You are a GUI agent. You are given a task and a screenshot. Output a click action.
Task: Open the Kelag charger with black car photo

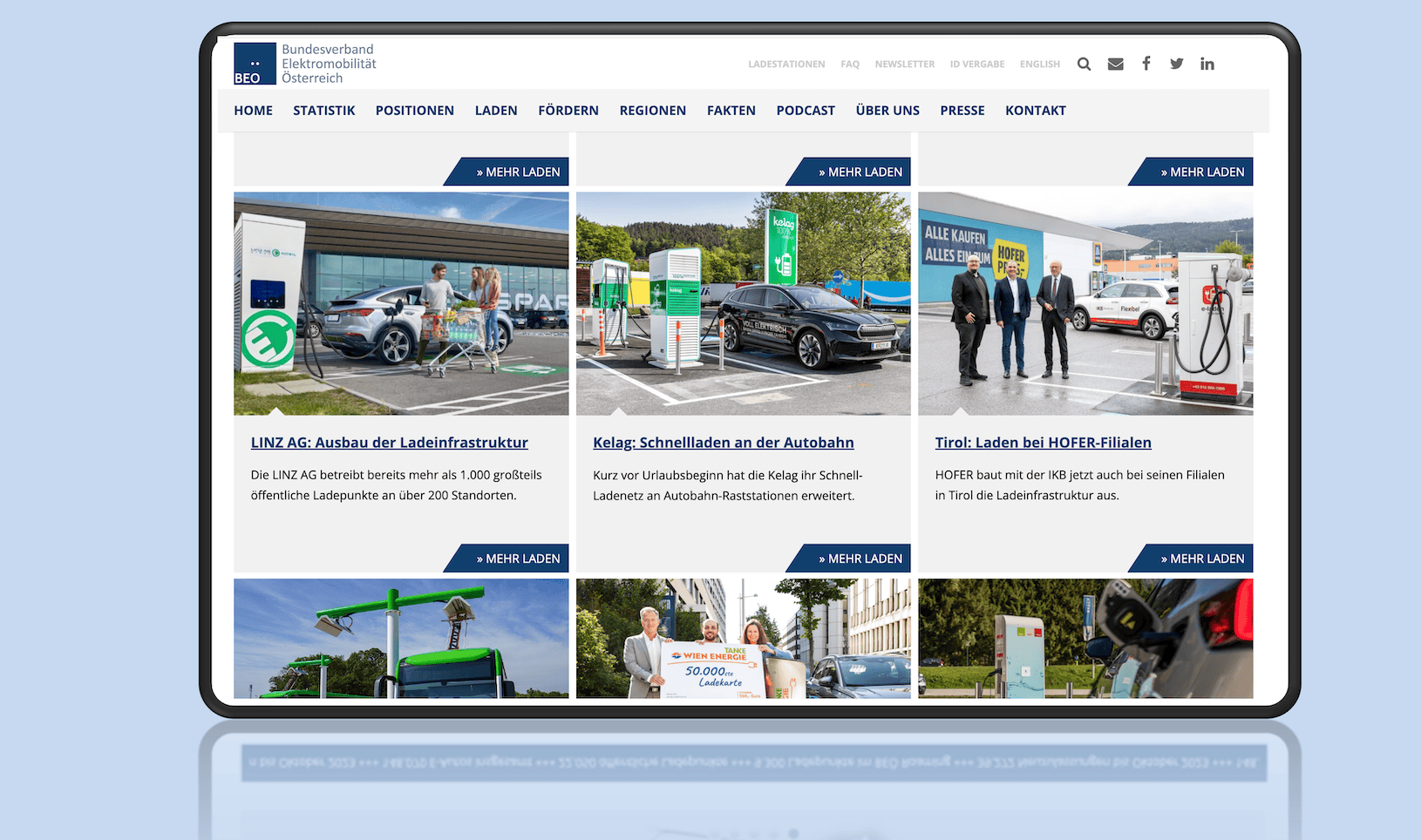(x=744, y=303)
